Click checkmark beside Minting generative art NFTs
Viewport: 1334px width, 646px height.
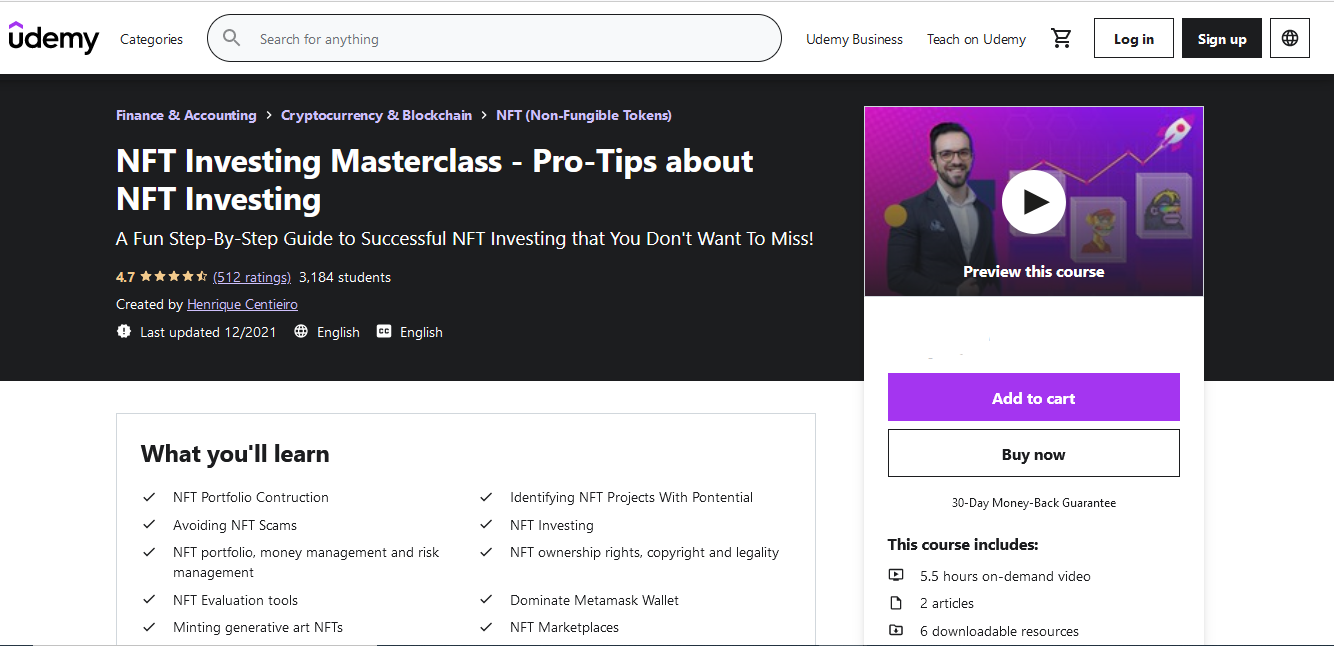149,627
